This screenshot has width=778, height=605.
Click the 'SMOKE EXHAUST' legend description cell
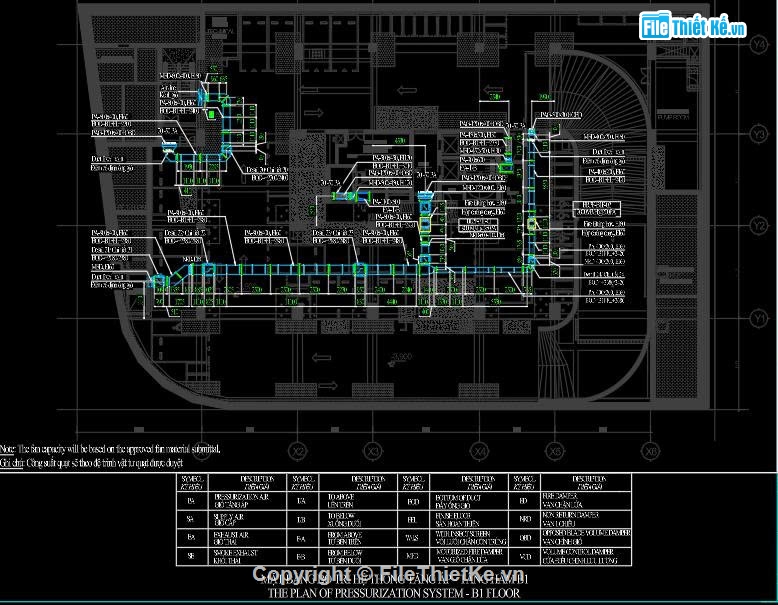[248, 556]
